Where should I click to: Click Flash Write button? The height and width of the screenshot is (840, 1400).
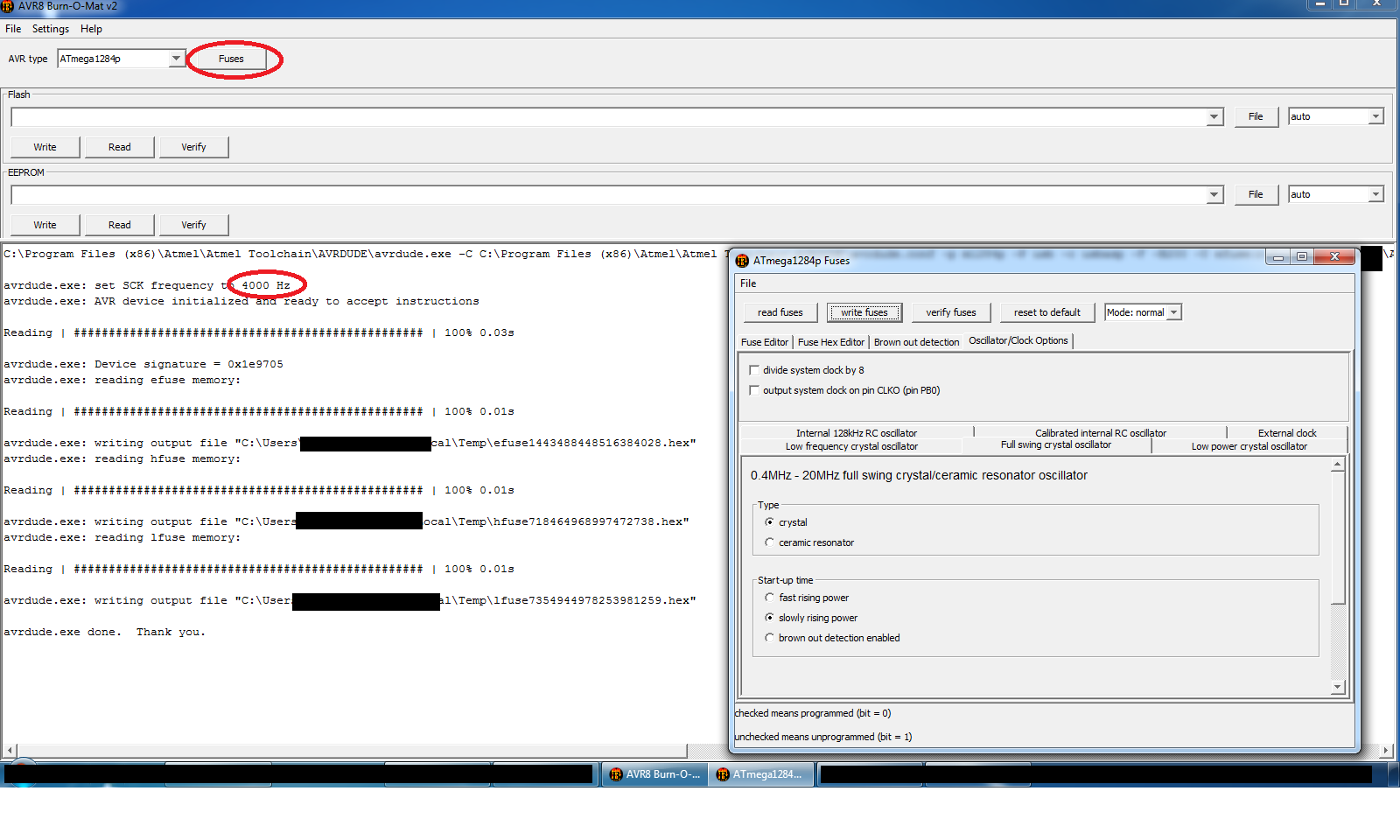45,147
